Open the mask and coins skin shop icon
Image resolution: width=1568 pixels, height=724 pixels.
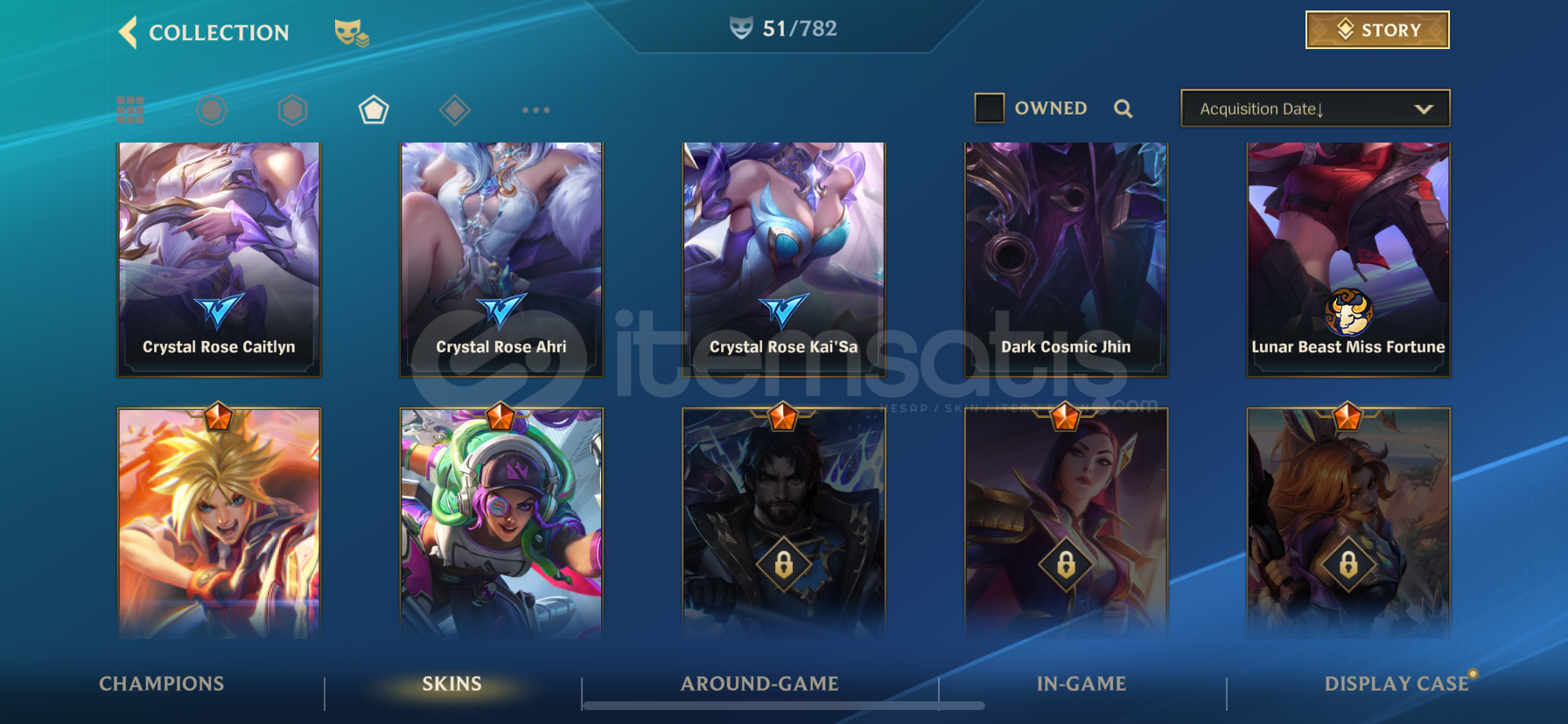click(x=351, y=33)
